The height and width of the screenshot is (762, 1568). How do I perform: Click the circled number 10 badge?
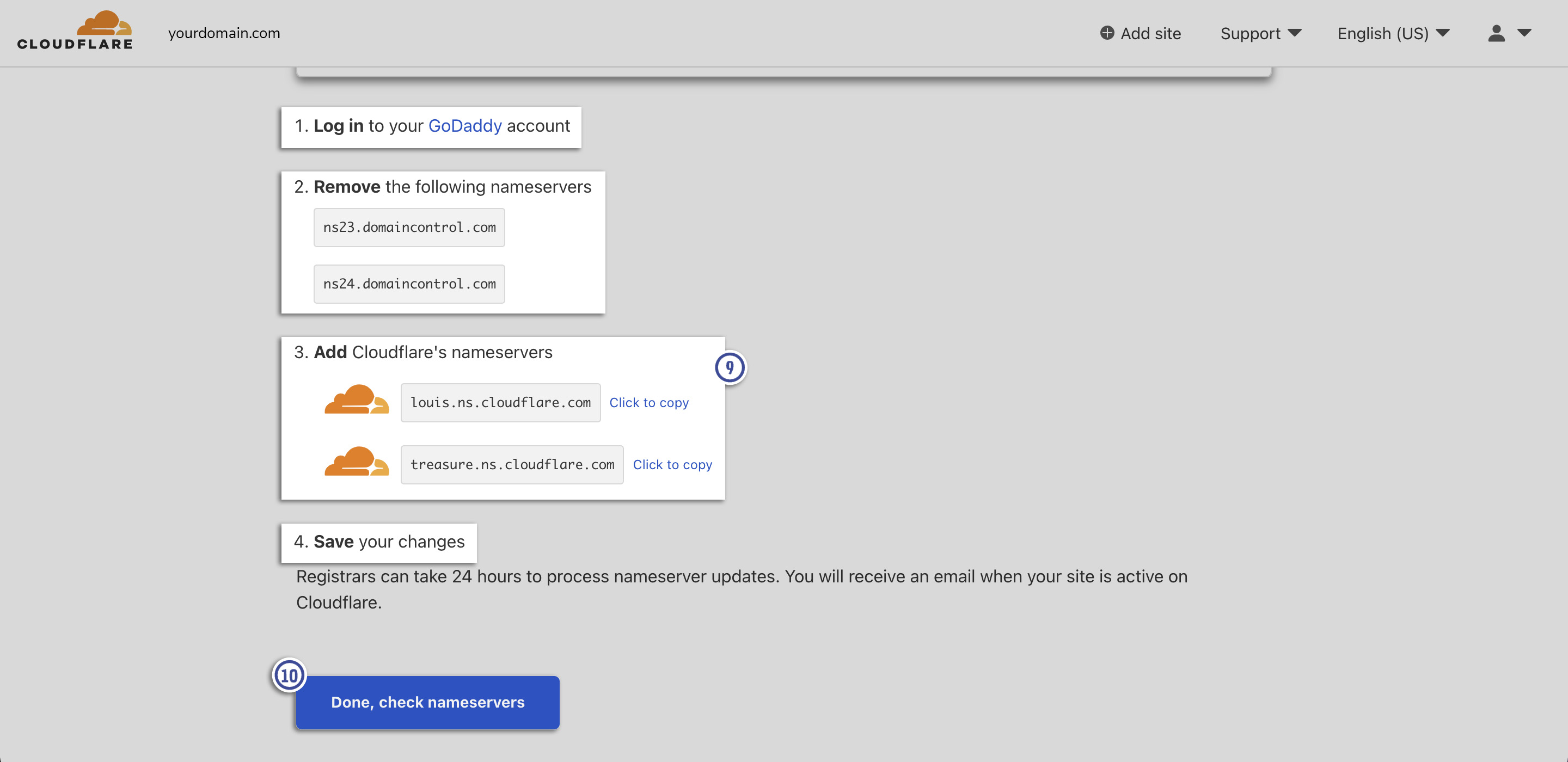290,676
